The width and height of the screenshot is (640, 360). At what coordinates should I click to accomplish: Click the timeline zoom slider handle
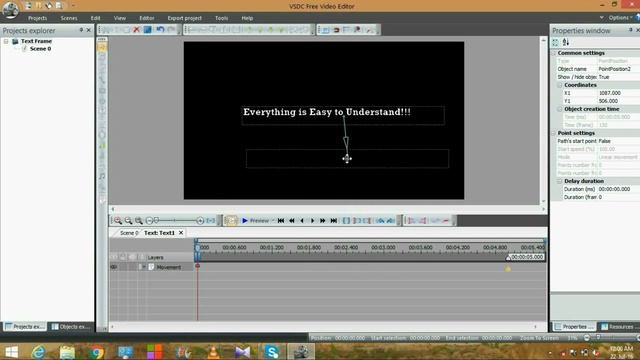(156, 220)
